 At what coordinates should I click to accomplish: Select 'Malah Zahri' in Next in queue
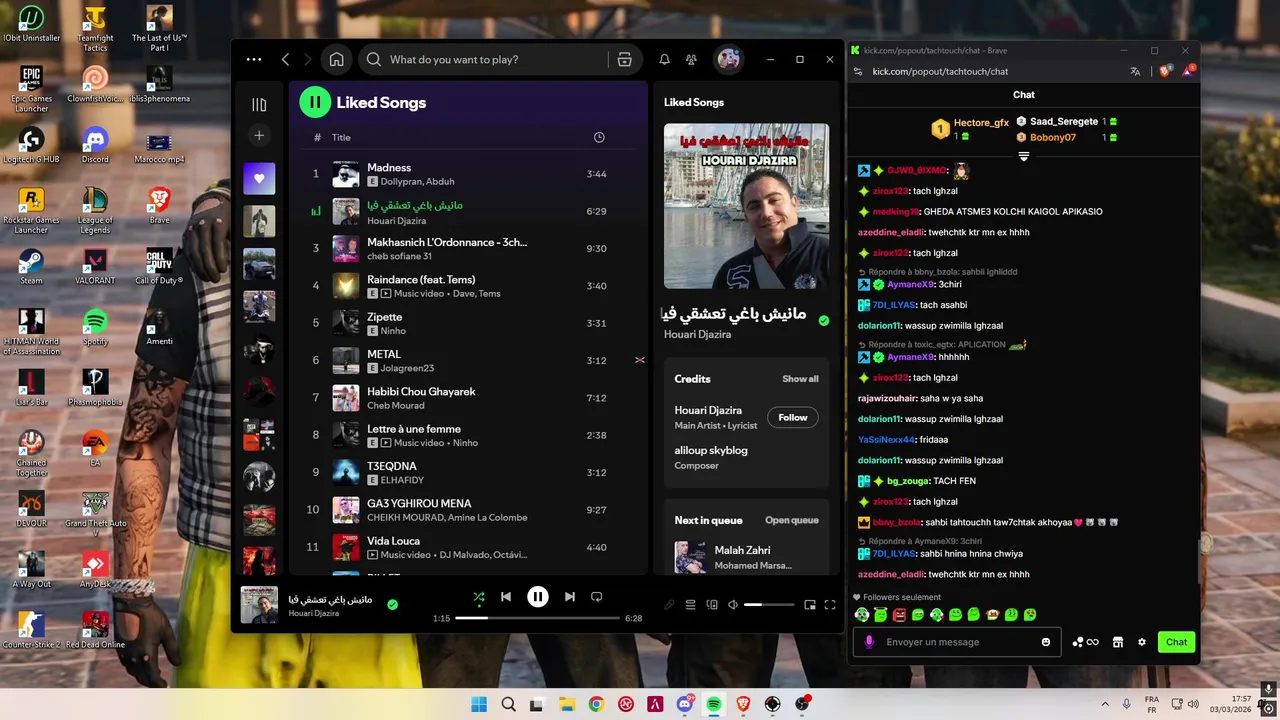click(x=746, y=557)
